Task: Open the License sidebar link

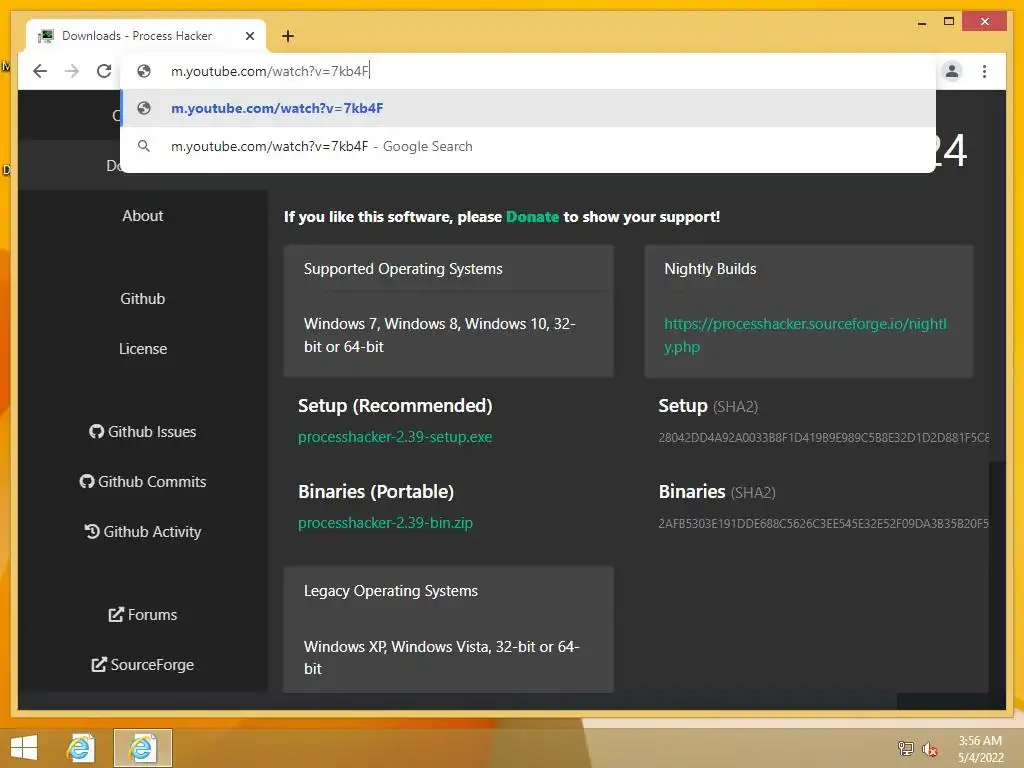Action: (142, 349)
